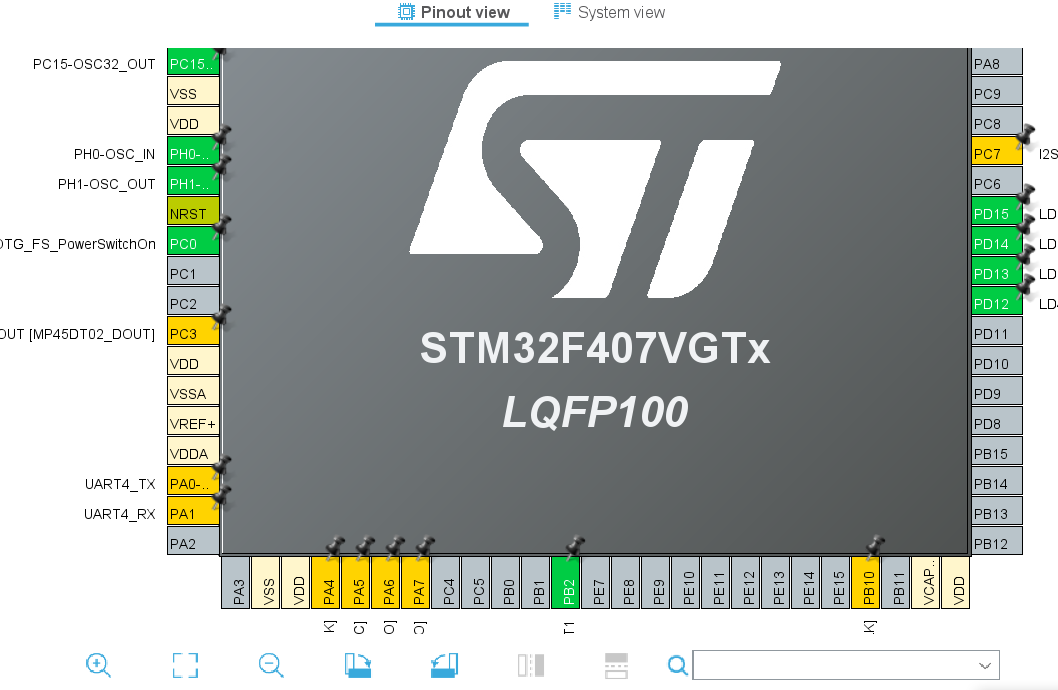Click the pin search magnifier icon
This screenshot has width=1058, height=690.
point(677,665)
